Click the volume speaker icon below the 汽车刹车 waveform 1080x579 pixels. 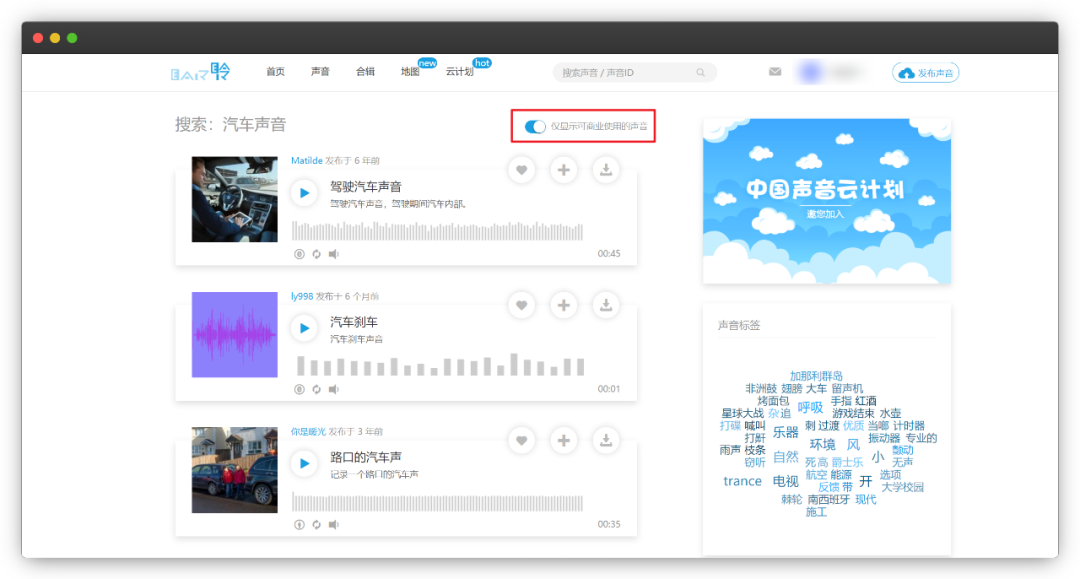click(x=334, y=388)
